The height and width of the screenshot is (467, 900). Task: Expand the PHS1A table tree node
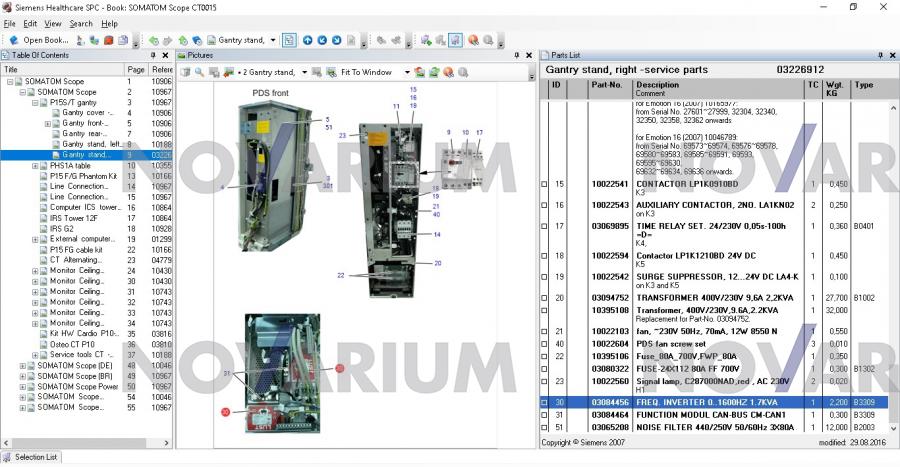point(35,165)
